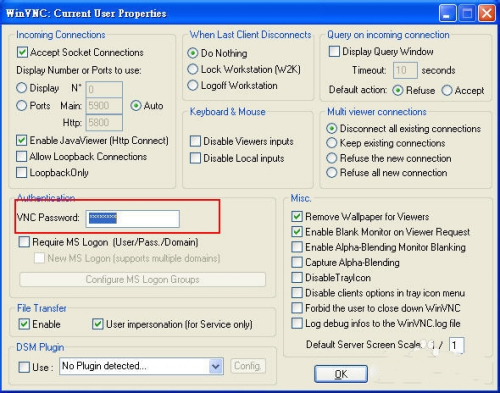
Task: Click the OK button
Action: point(341,374)
